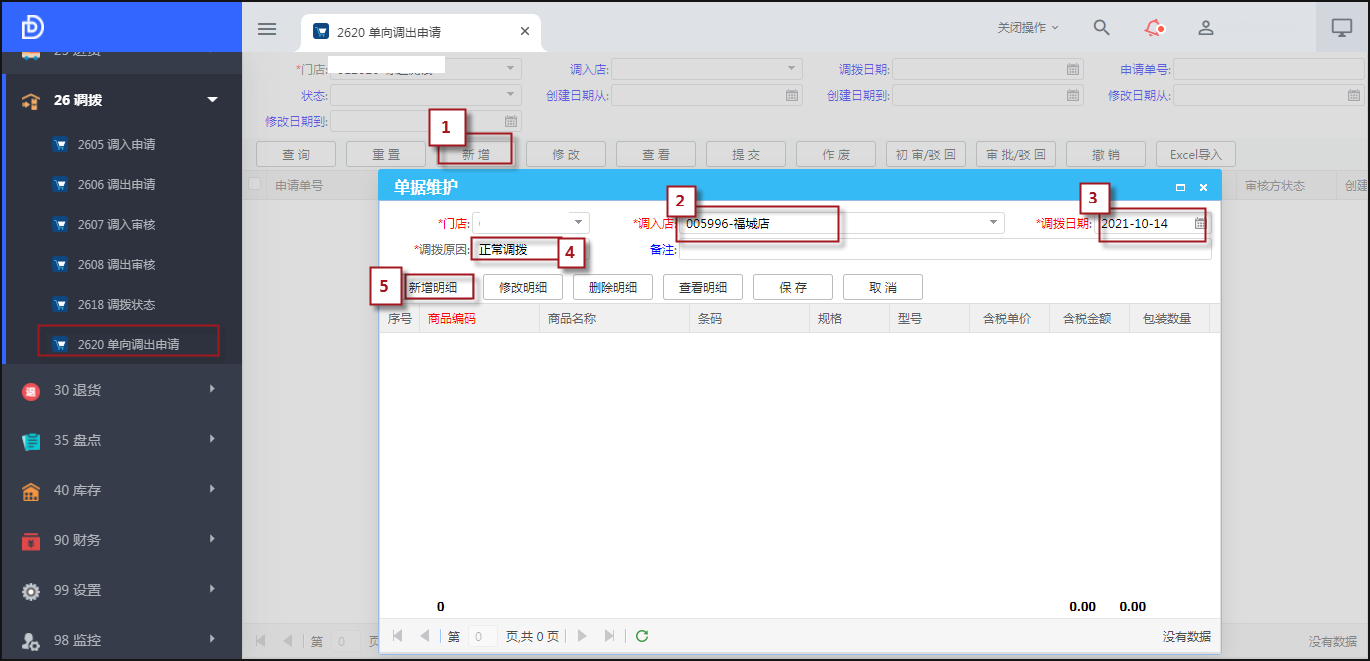Go to last page in 单据维护 dialog

click(609, 636)
